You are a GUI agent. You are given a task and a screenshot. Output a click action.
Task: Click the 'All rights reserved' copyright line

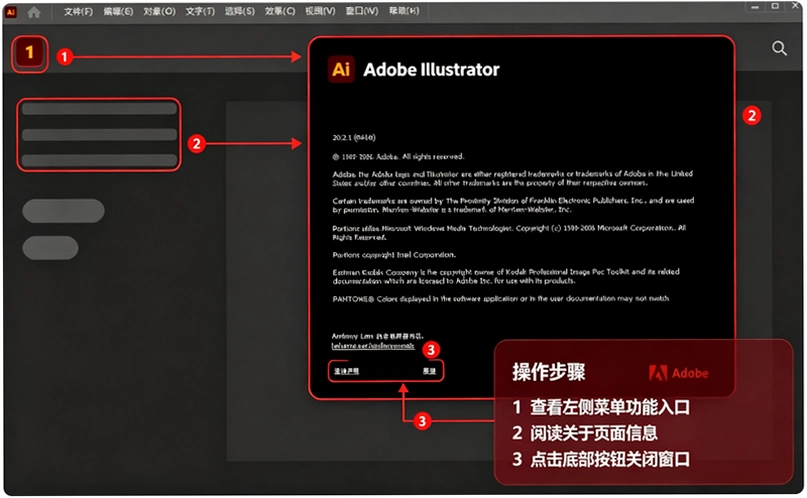point(398,156)
